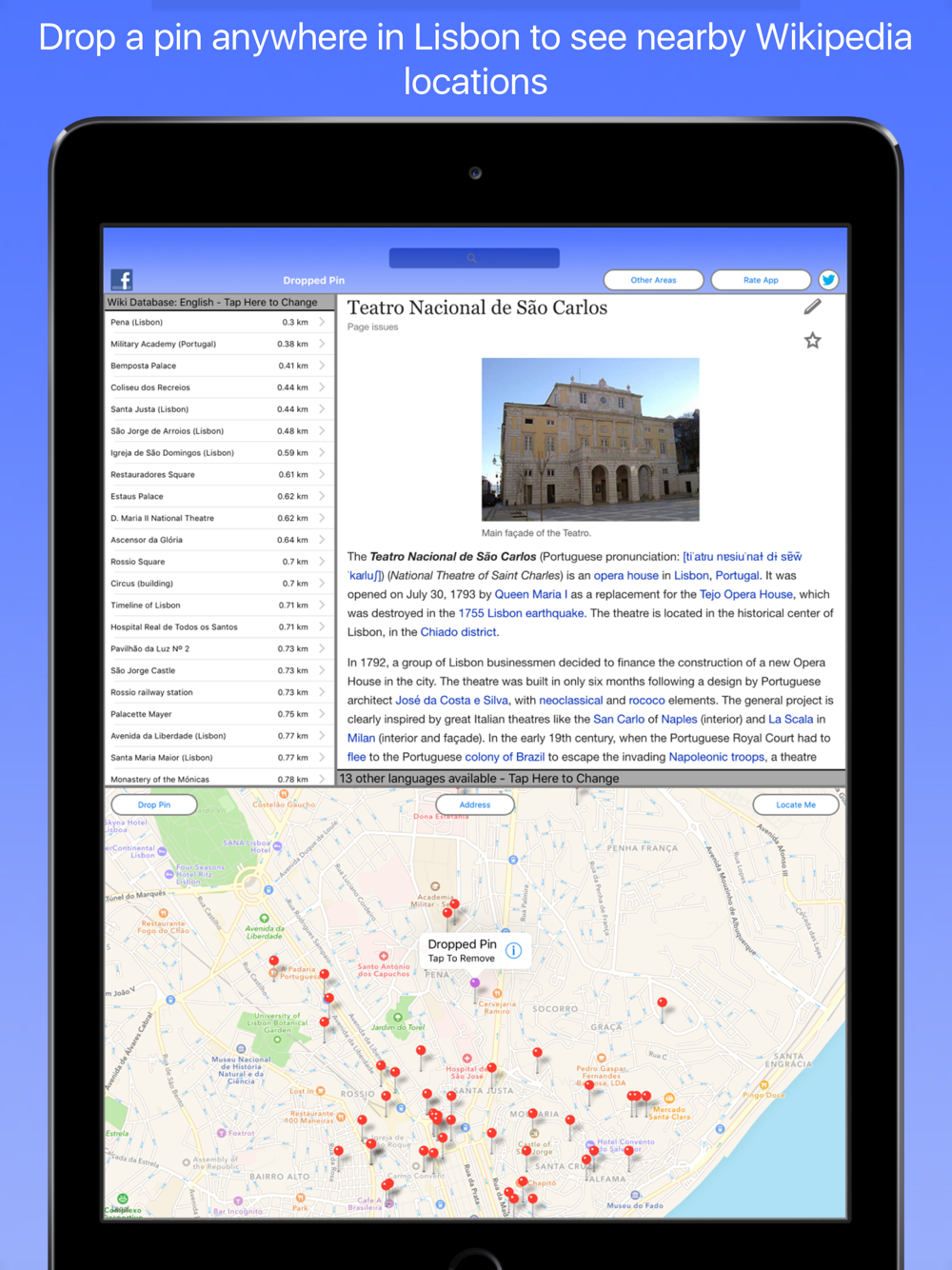The image size is (952, 1270).
Task: Select Estaus Palace in the list
Action: 220,496
